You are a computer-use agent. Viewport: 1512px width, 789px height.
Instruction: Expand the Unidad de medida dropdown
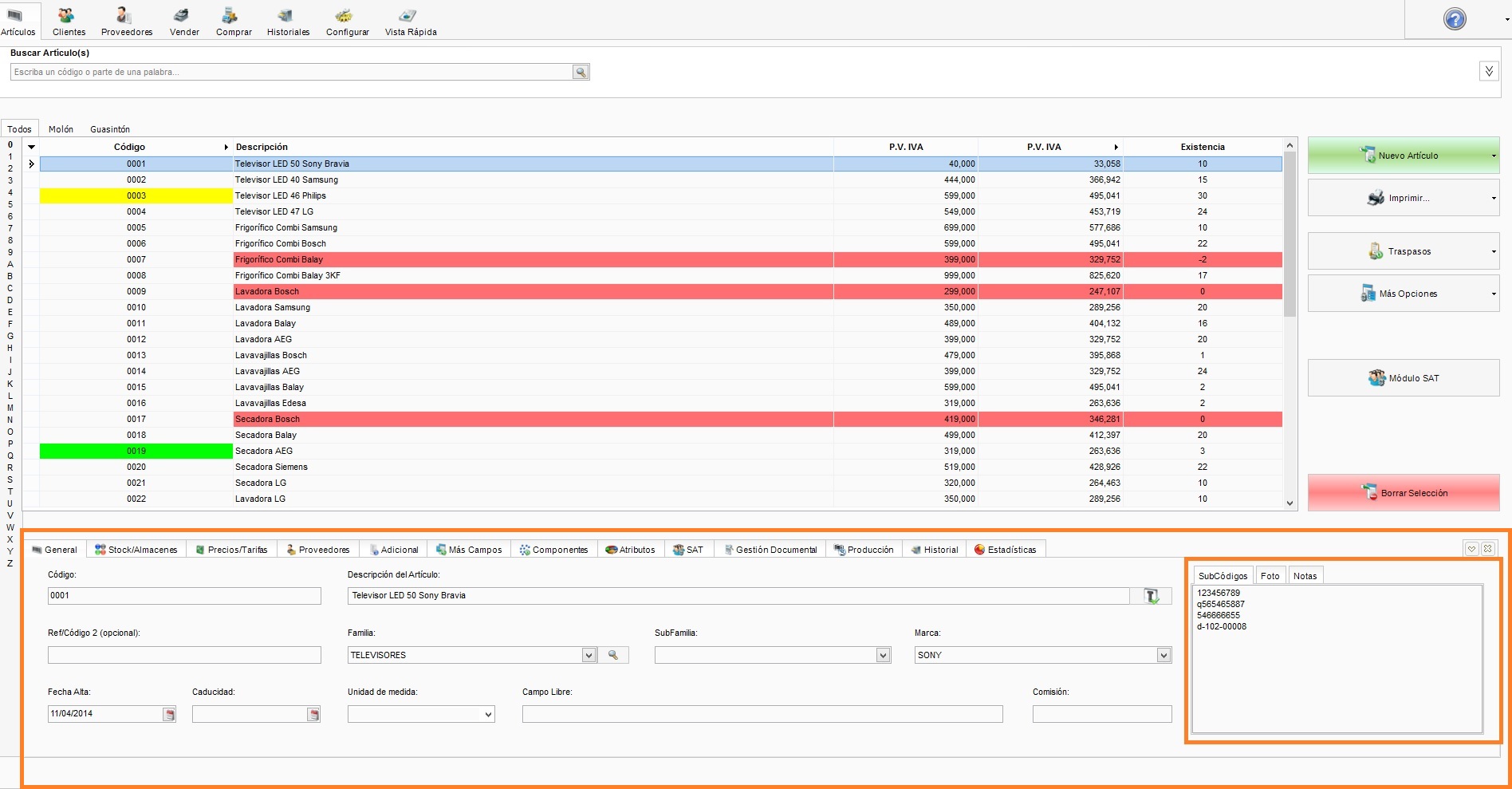pyautogui.click(x=488, y=714)
